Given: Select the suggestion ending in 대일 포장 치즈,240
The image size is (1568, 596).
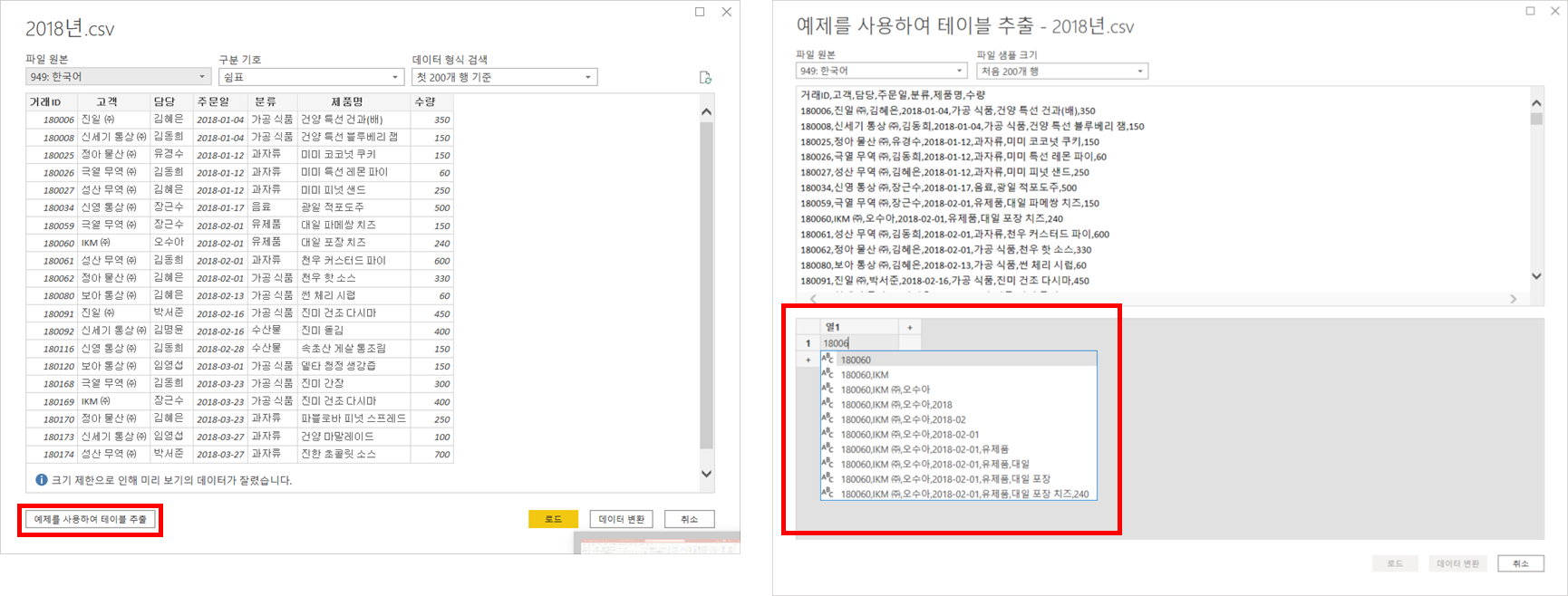Looking at the screenshot, I should [x=959, y=494].
